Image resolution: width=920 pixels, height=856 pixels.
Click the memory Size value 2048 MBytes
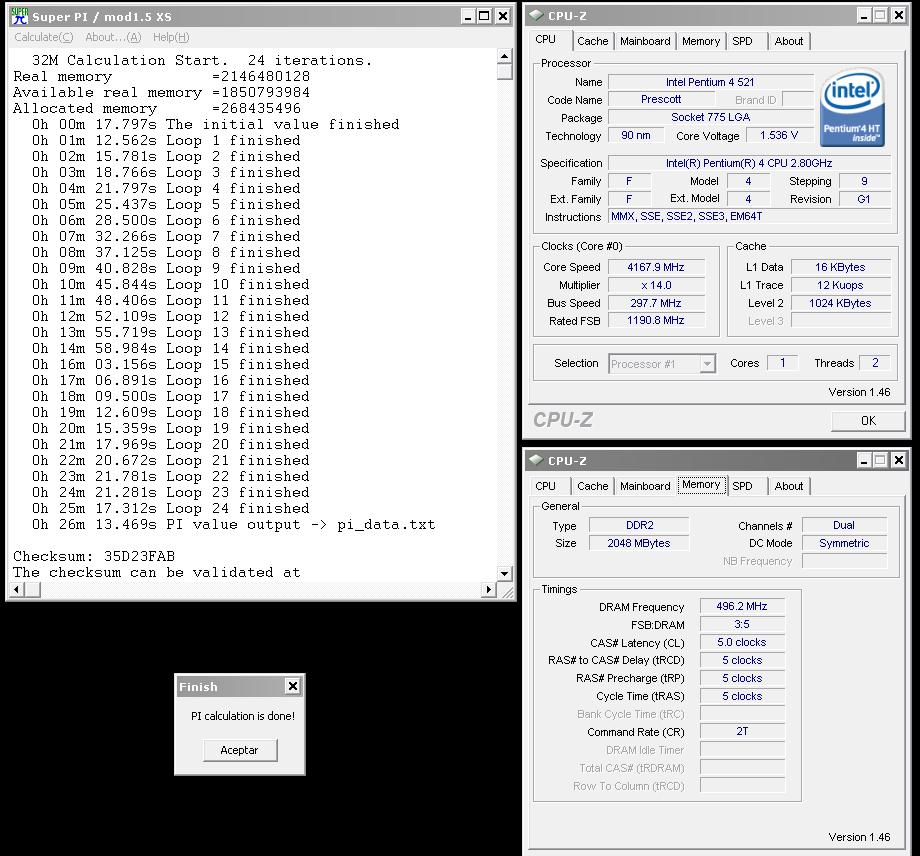pos(639,543)
